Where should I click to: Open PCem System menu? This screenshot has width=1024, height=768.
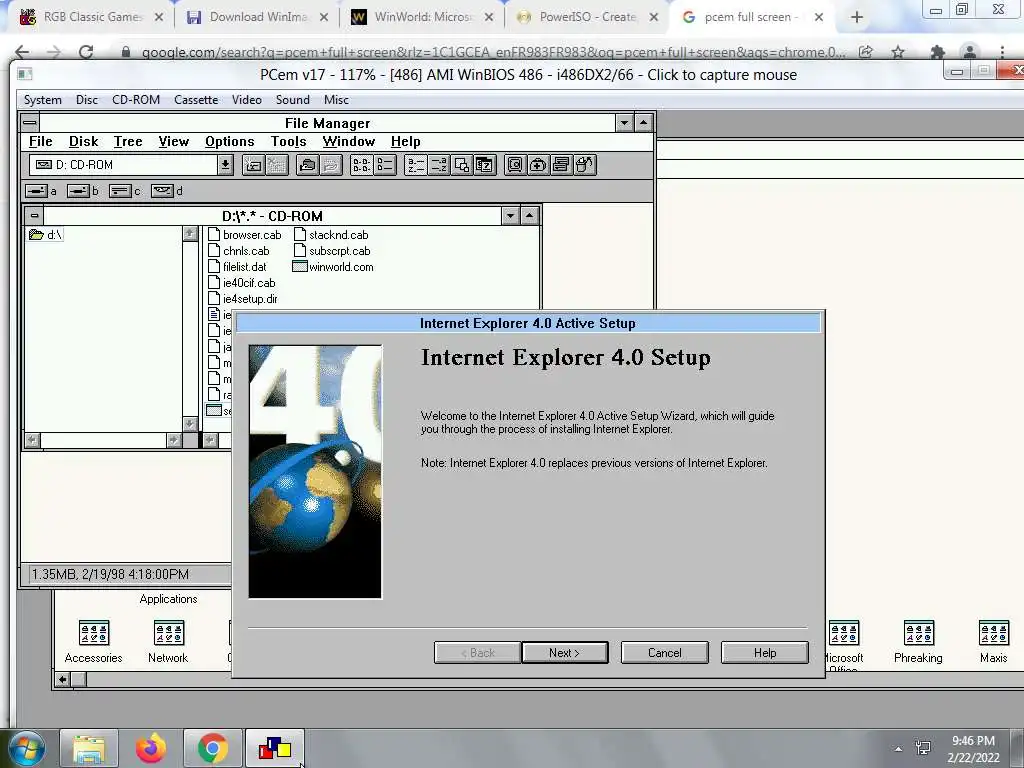click(42, 100)
